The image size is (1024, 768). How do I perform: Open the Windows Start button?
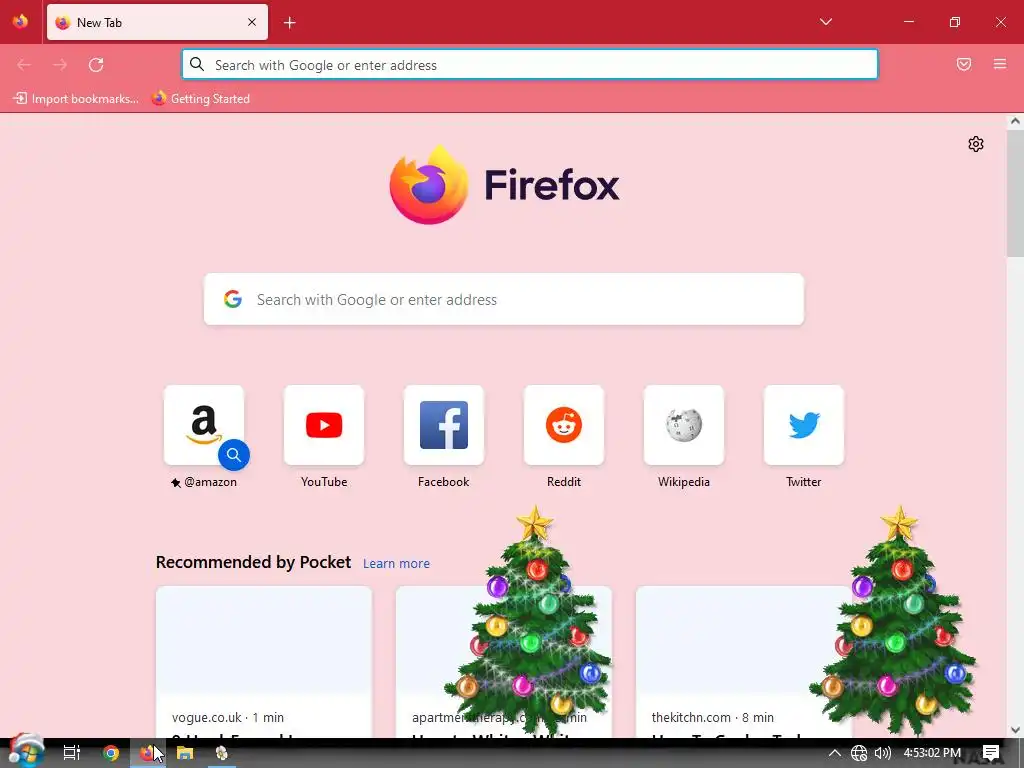point(26,752)
